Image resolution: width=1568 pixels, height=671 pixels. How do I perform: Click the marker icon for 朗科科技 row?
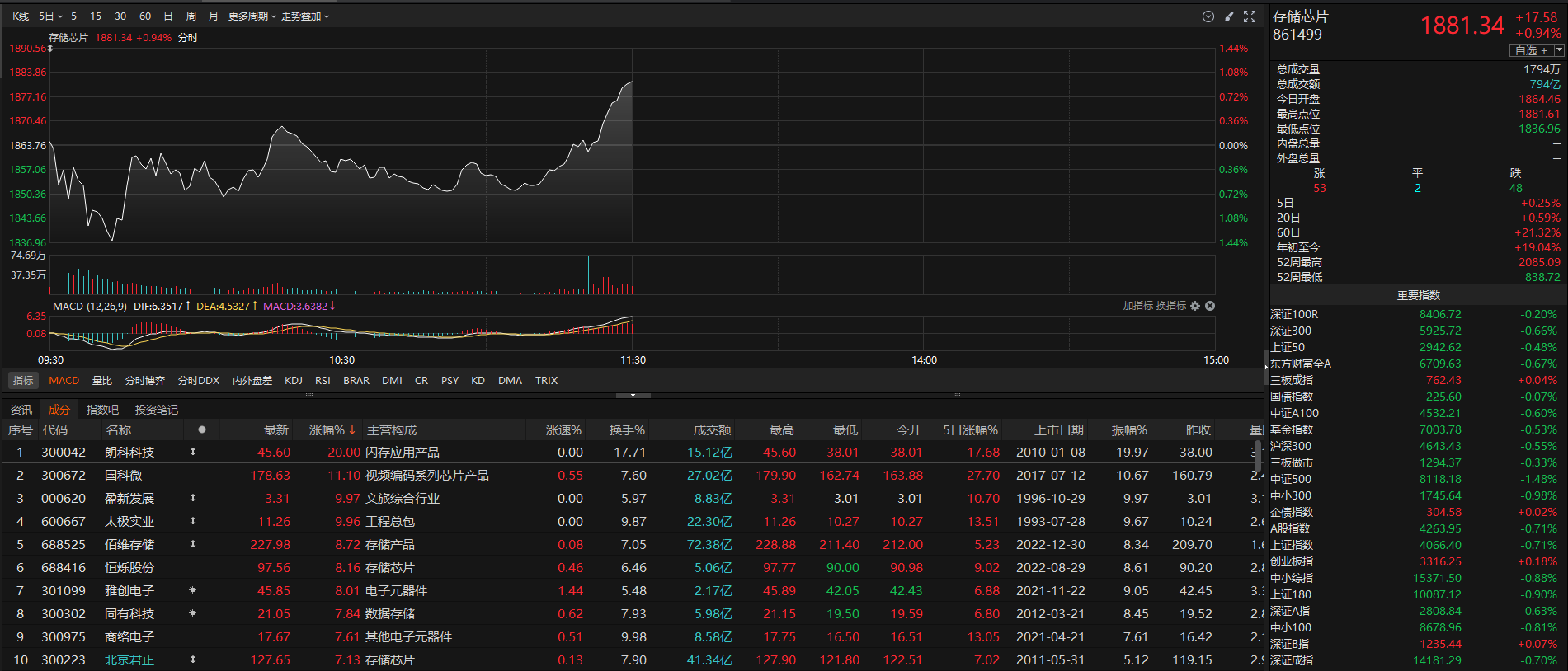pyautogui.click(x=193, y=453)
